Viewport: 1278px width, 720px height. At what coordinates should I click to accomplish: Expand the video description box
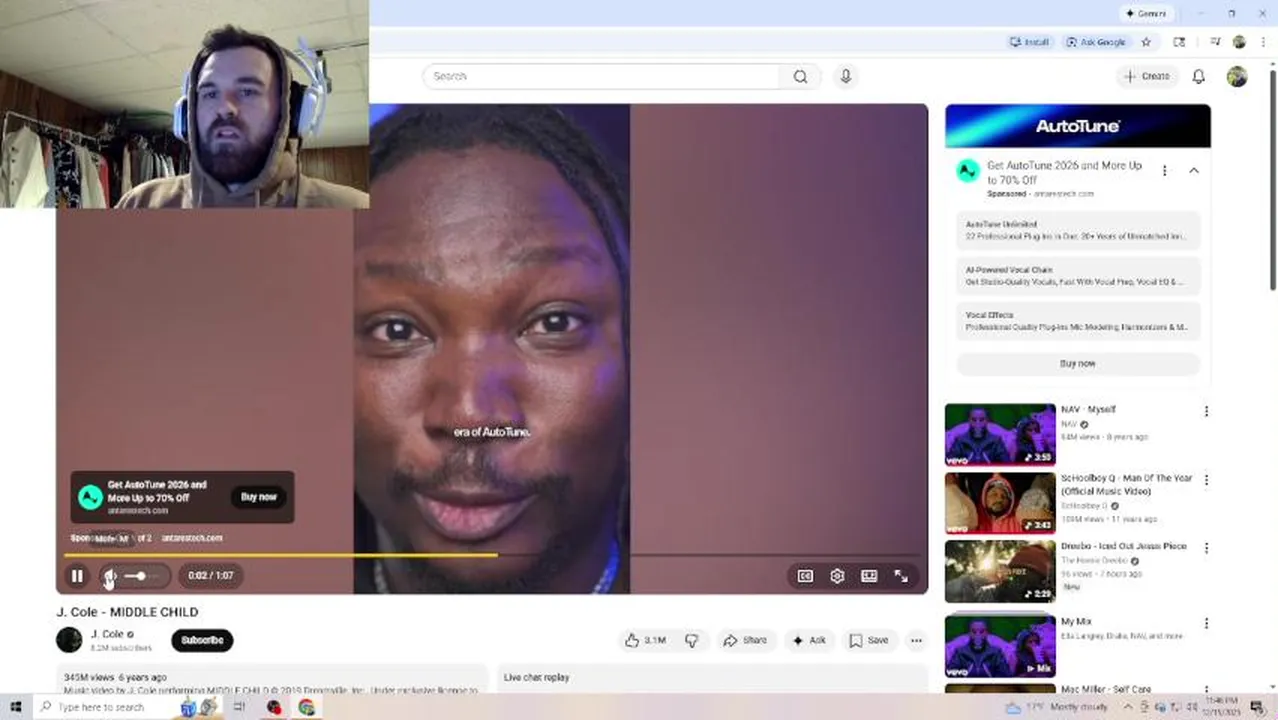pyautogui.click(x=272, y=680)
